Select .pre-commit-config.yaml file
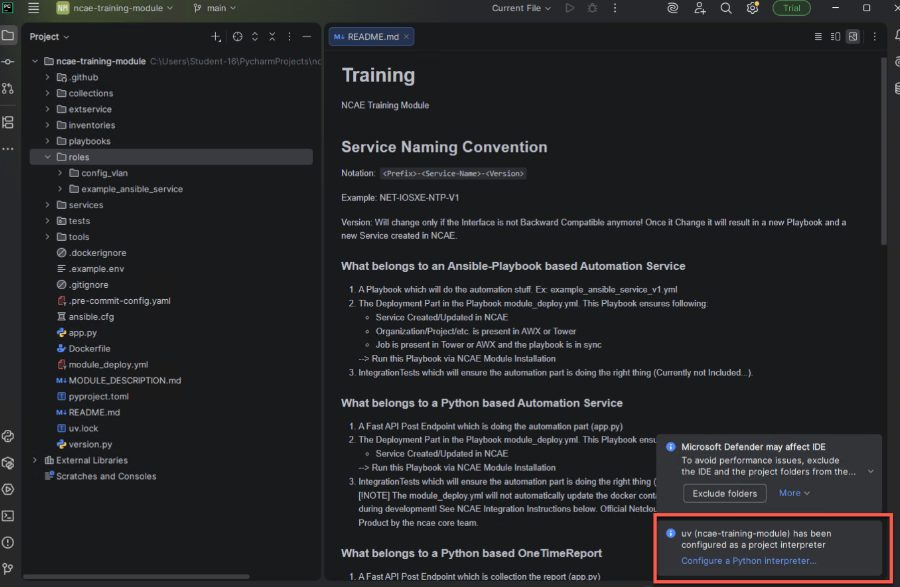Viewport: 900px width, 587px height. [x=114, y=301]
